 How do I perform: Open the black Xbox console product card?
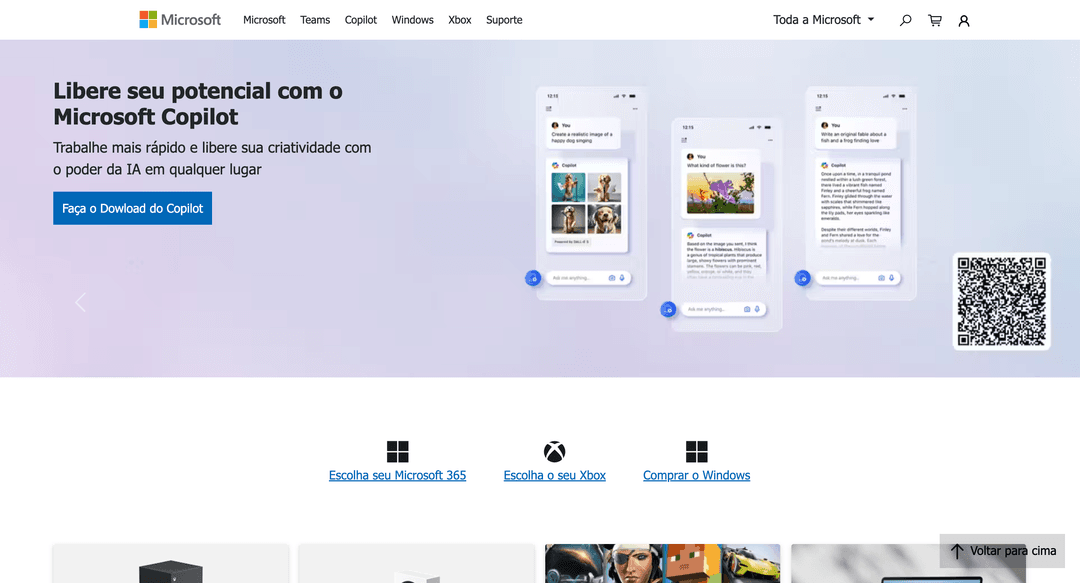(171, 564)
